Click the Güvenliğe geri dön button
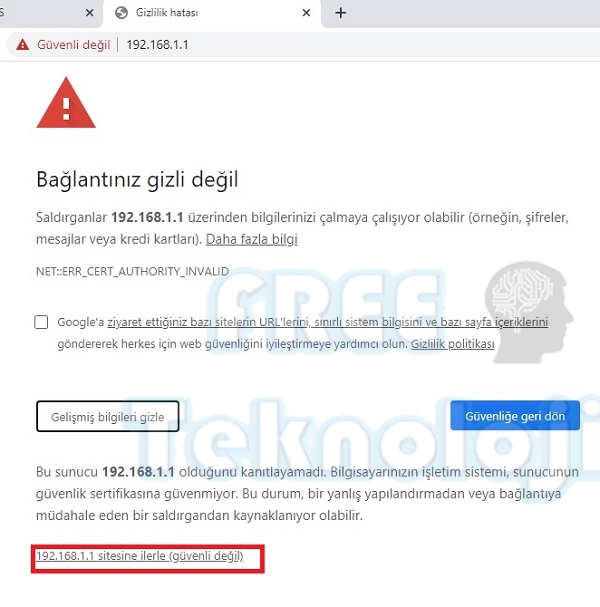This screenshot has width=600, height=607. tap(515, 416)
